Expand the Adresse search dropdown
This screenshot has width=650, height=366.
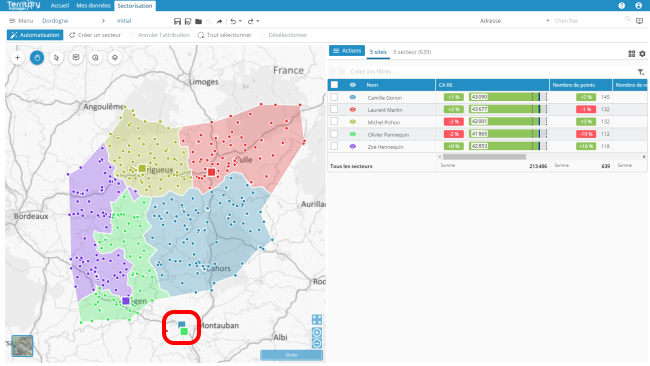click(x=548, y=21)
